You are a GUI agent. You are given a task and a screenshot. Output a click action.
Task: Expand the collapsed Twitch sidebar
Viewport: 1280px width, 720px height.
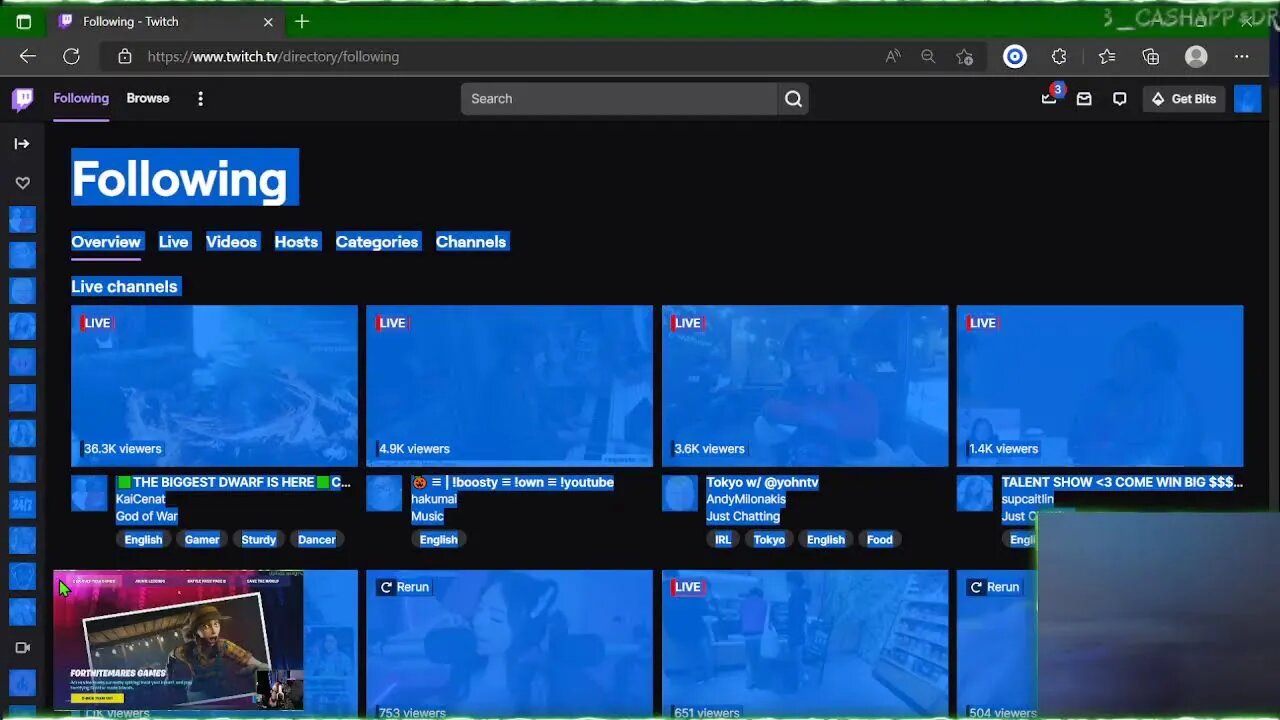click(x=22, y=144)
